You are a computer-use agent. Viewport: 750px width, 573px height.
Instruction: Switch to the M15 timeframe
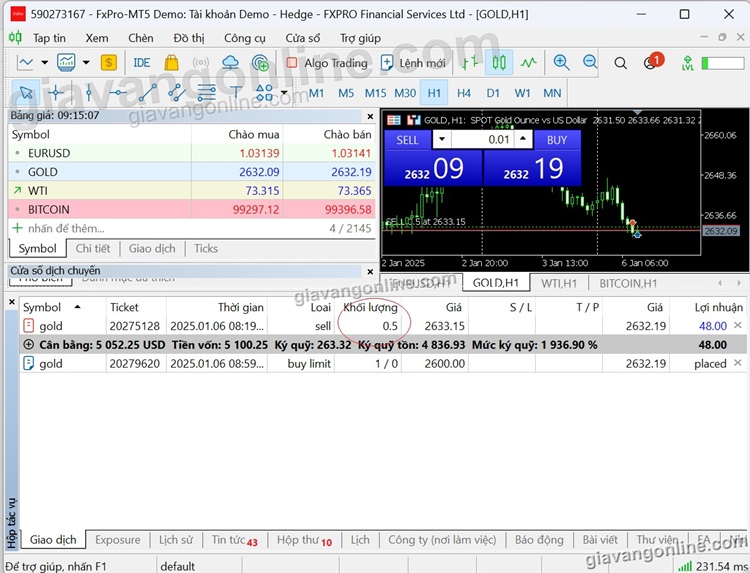click(x=375, y=93)
